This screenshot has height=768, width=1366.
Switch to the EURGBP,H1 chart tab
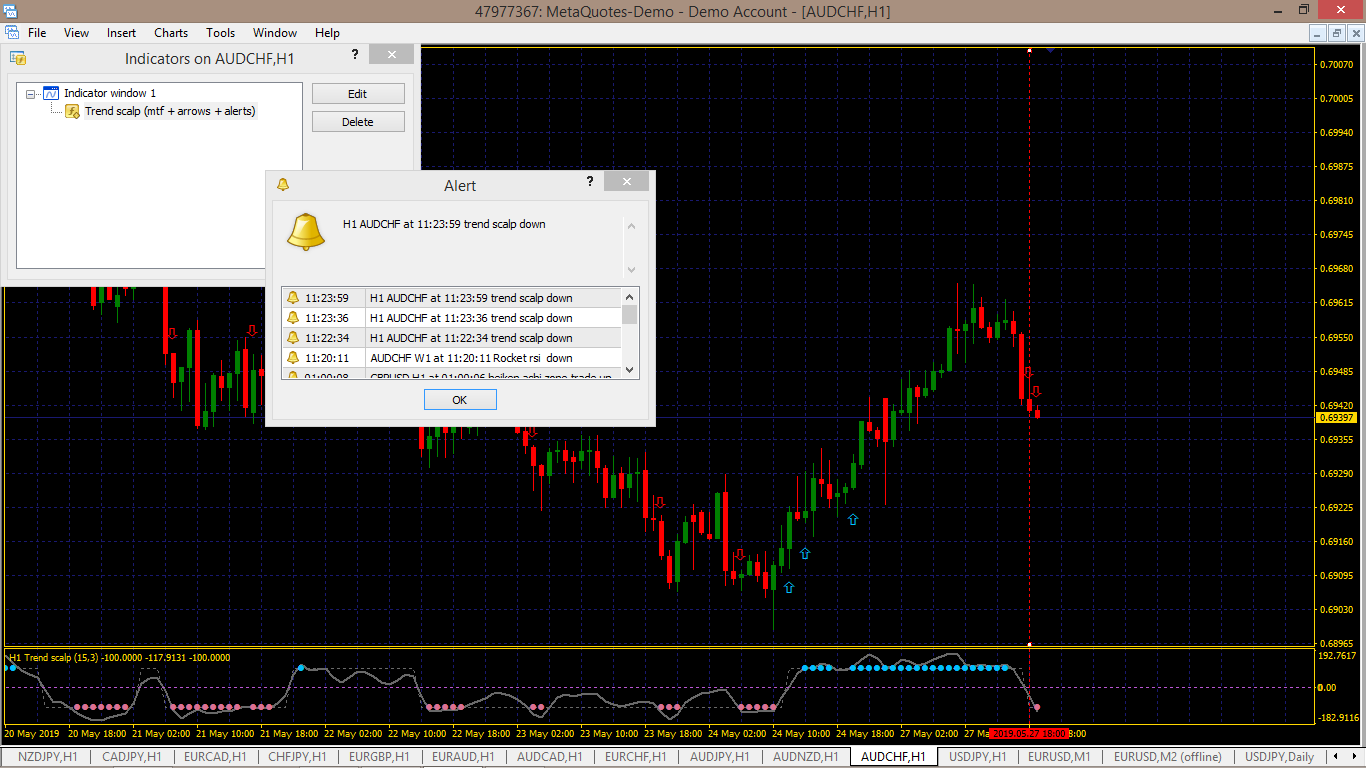[380, 757]
